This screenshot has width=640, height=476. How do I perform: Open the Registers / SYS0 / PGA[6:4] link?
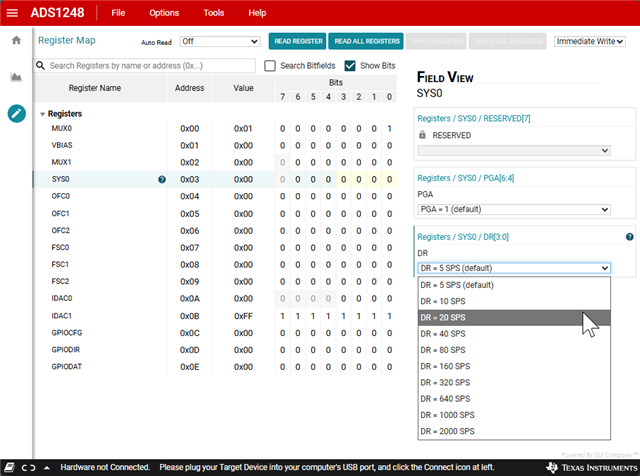pyautogui.click(x=466, y=178)
